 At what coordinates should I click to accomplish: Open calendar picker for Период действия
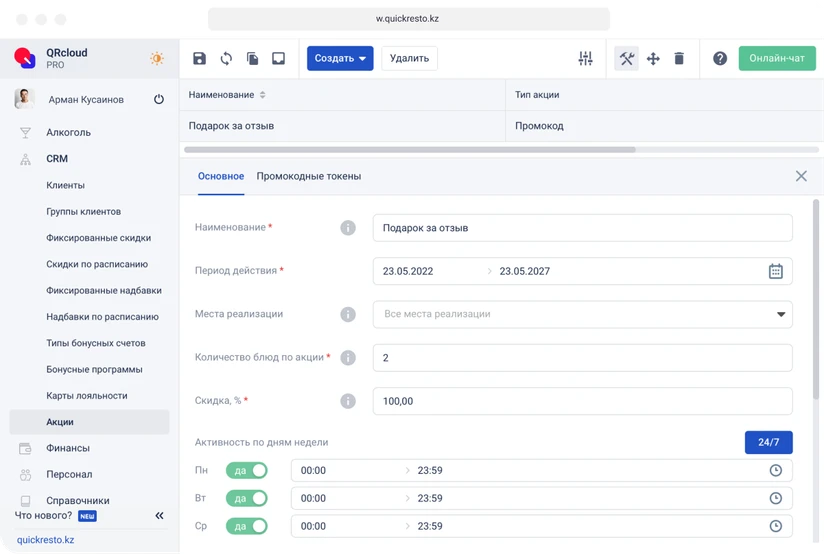(775, 271)
